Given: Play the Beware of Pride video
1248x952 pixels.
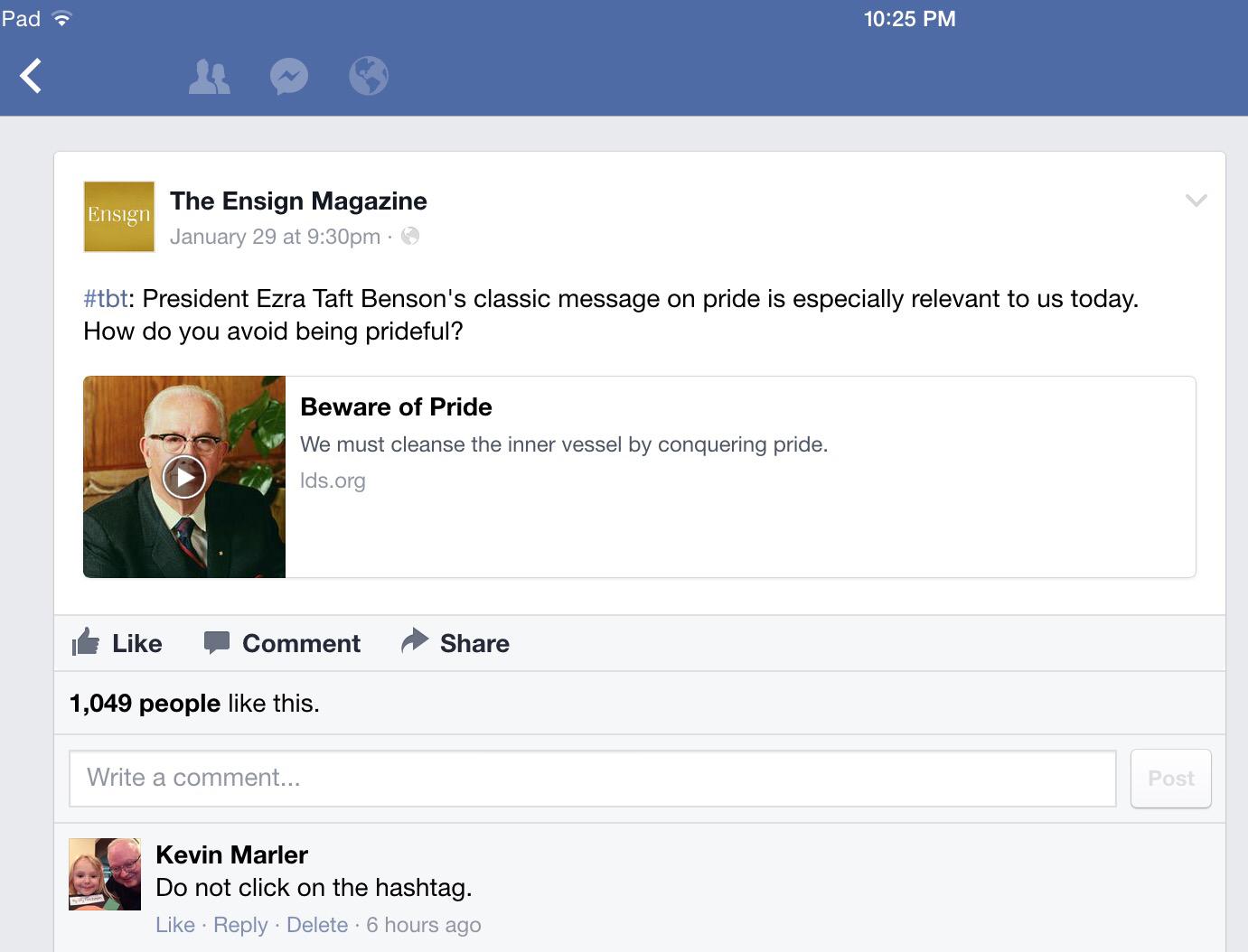Looking at the screenshot, I should click(184, 477).
